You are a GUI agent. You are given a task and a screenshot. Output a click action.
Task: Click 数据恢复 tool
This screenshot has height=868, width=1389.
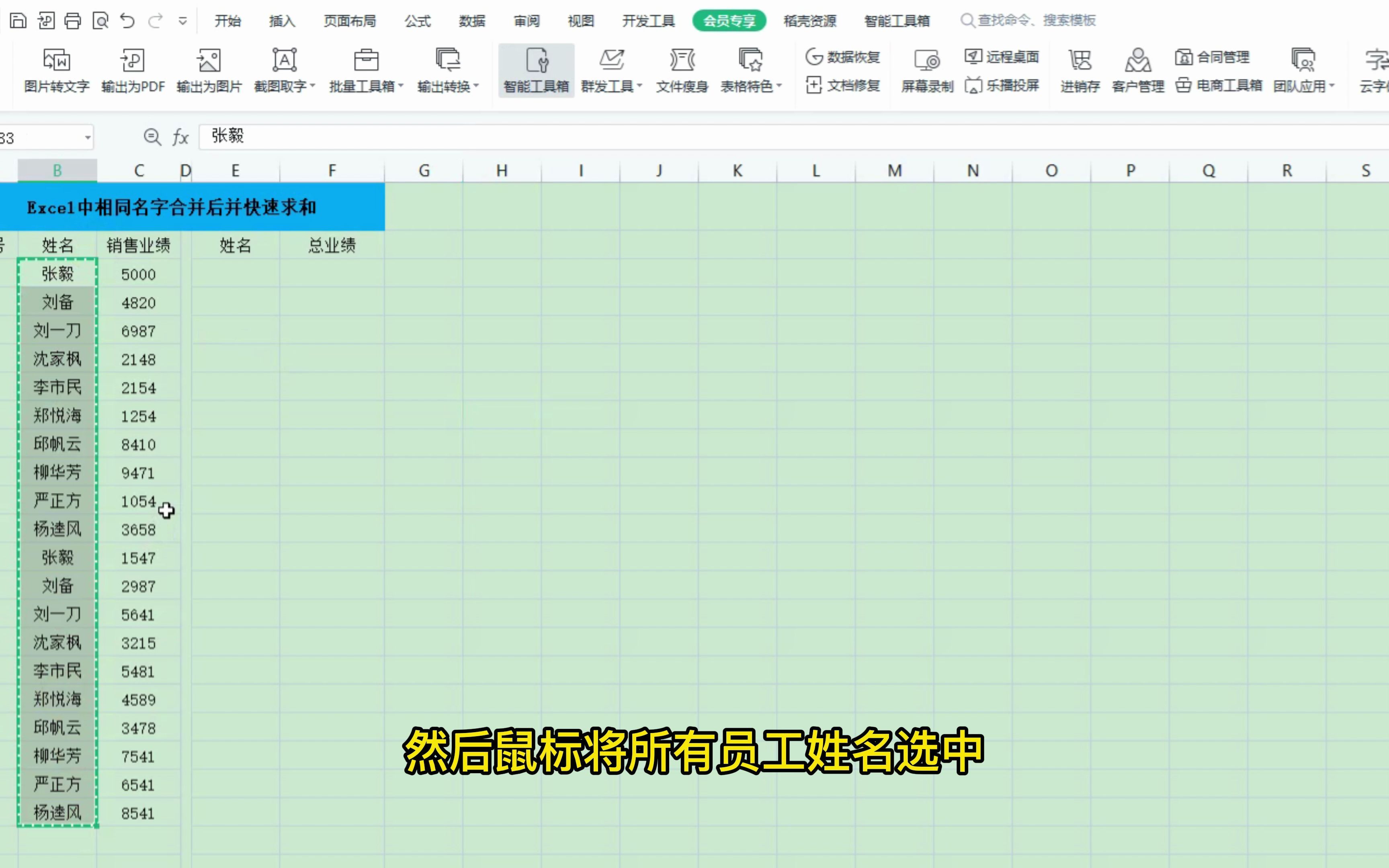[x=842, y=57]
